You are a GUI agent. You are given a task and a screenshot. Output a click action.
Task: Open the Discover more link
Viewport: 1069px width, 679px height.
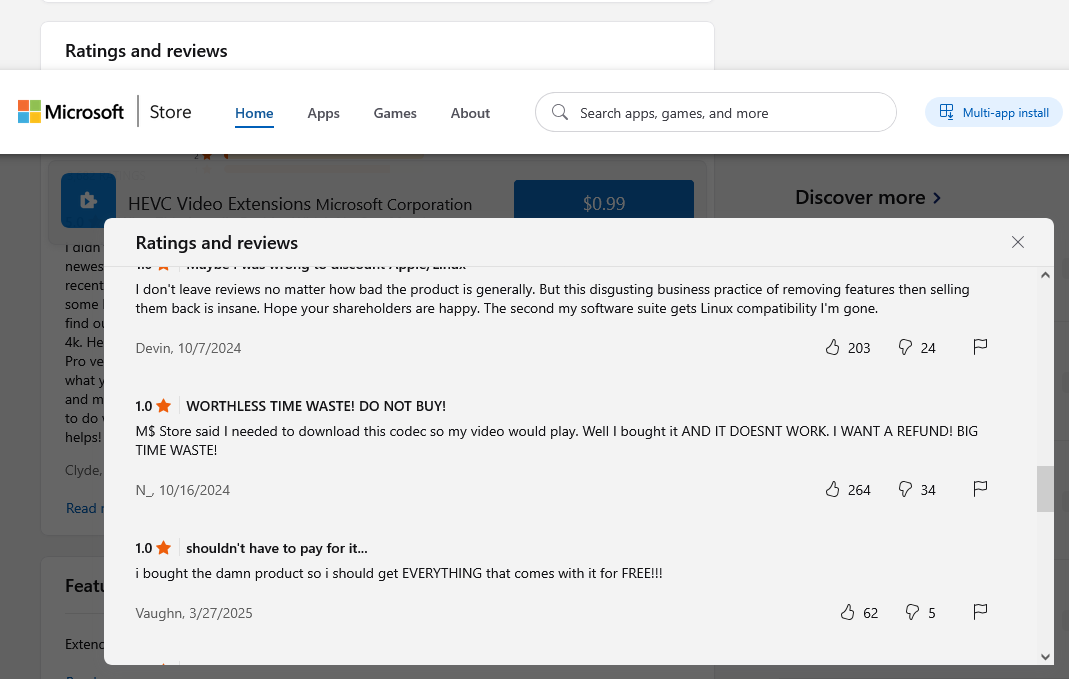tap(868, 198)
